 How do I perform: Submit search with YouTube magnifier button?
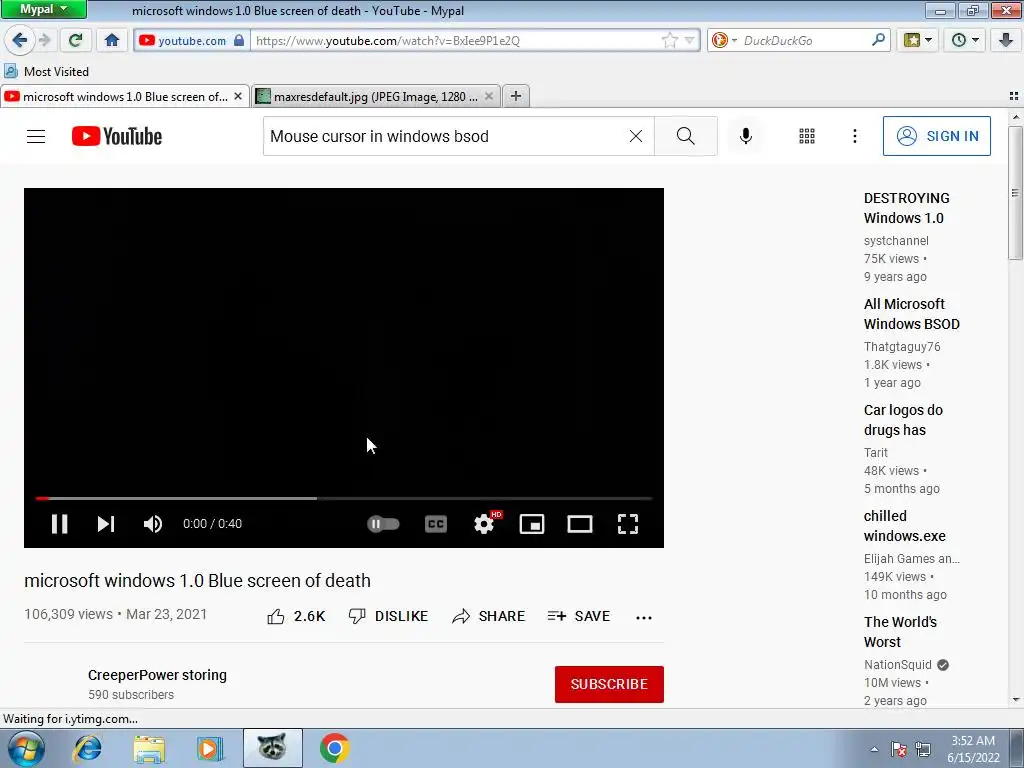pyautogui.click(x=686, y=136)
